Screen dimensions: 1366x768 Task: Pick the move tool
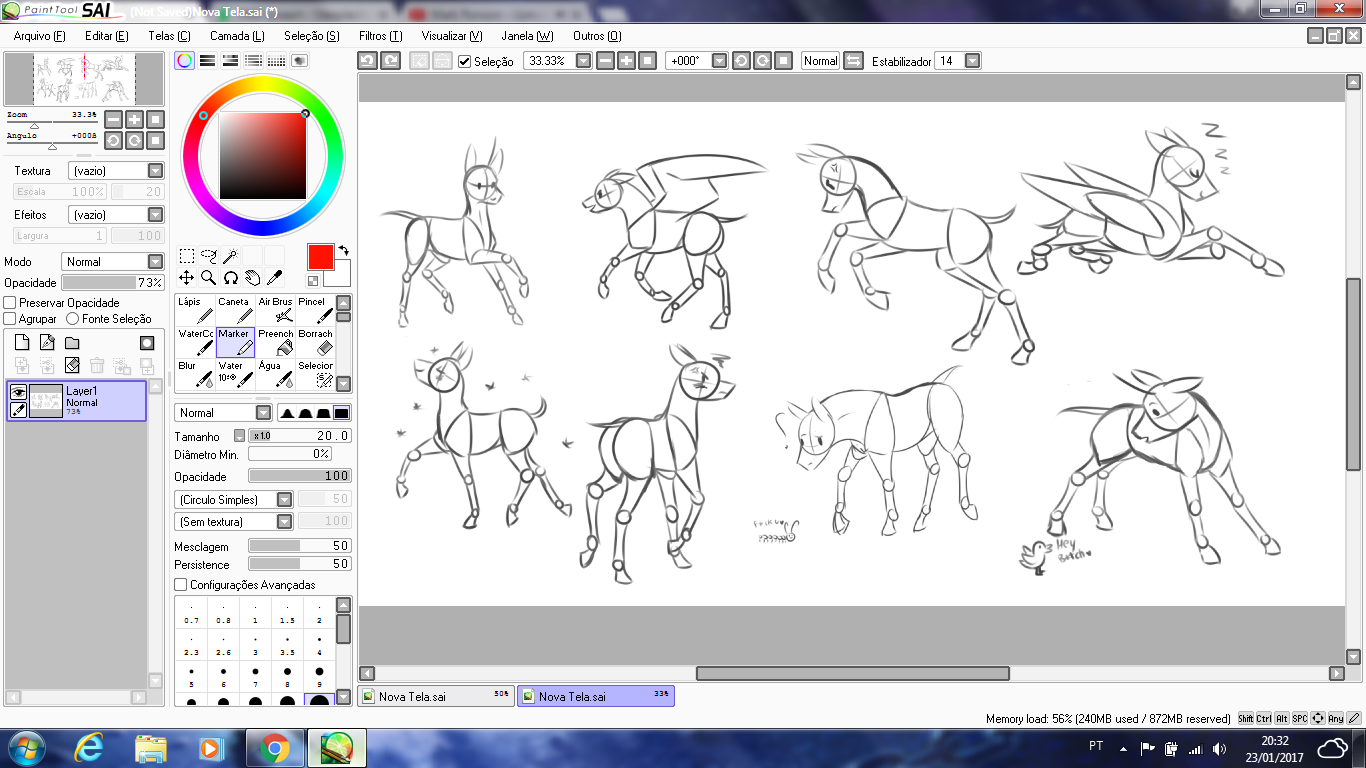(187, 277)
